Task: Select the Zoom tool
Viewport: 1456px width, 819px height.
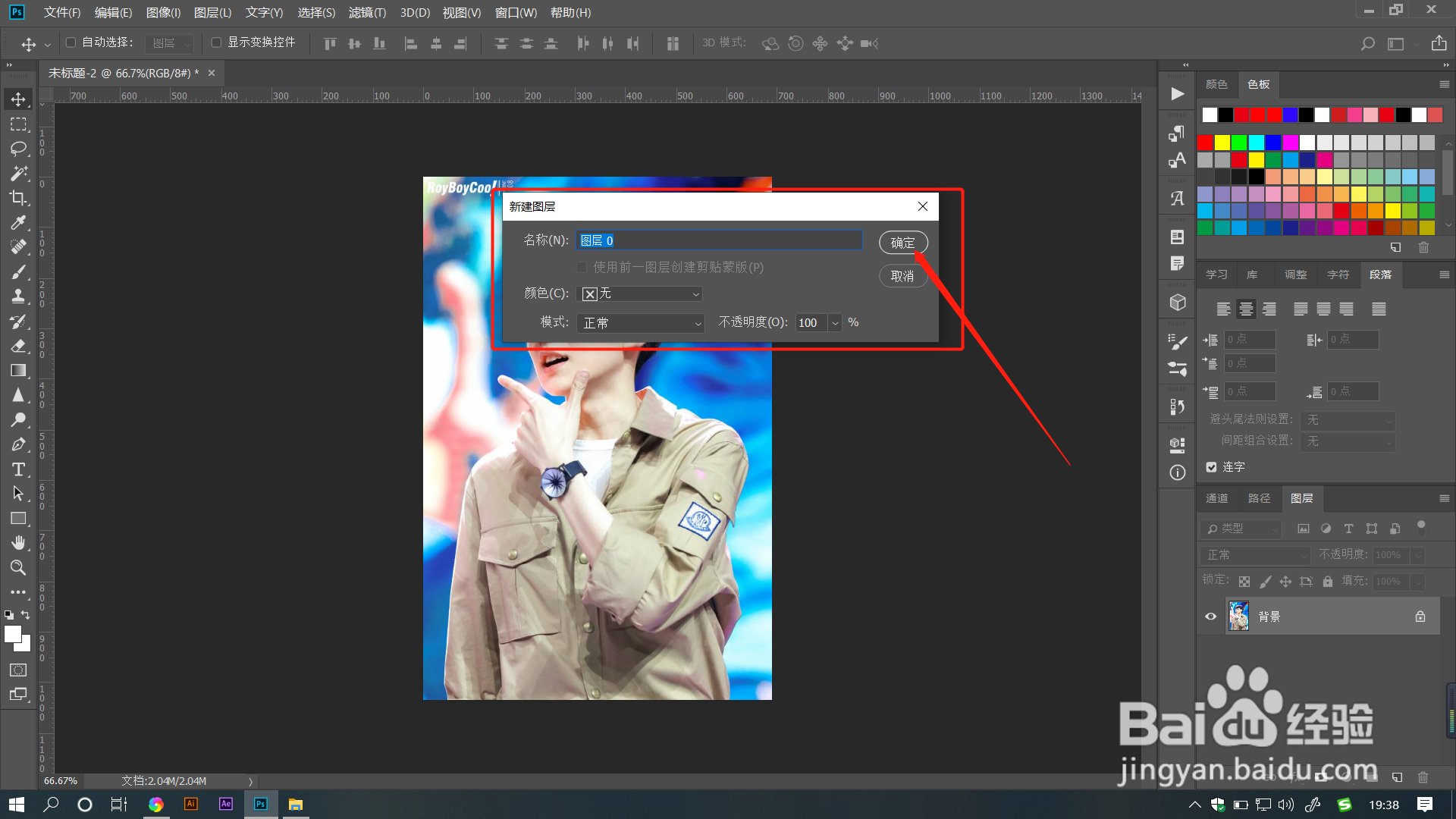Action: (18, 567)
